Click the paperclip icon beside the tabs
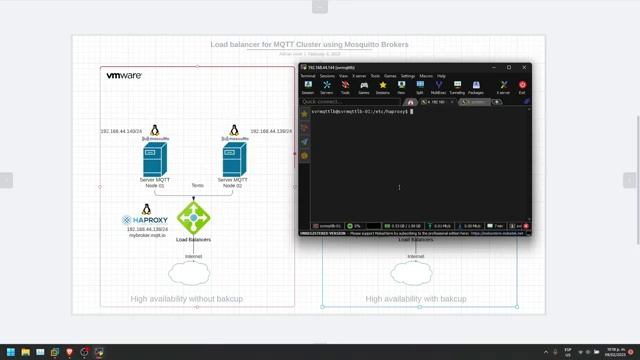Screen dimensions: 640x360 tap(527, 102)
